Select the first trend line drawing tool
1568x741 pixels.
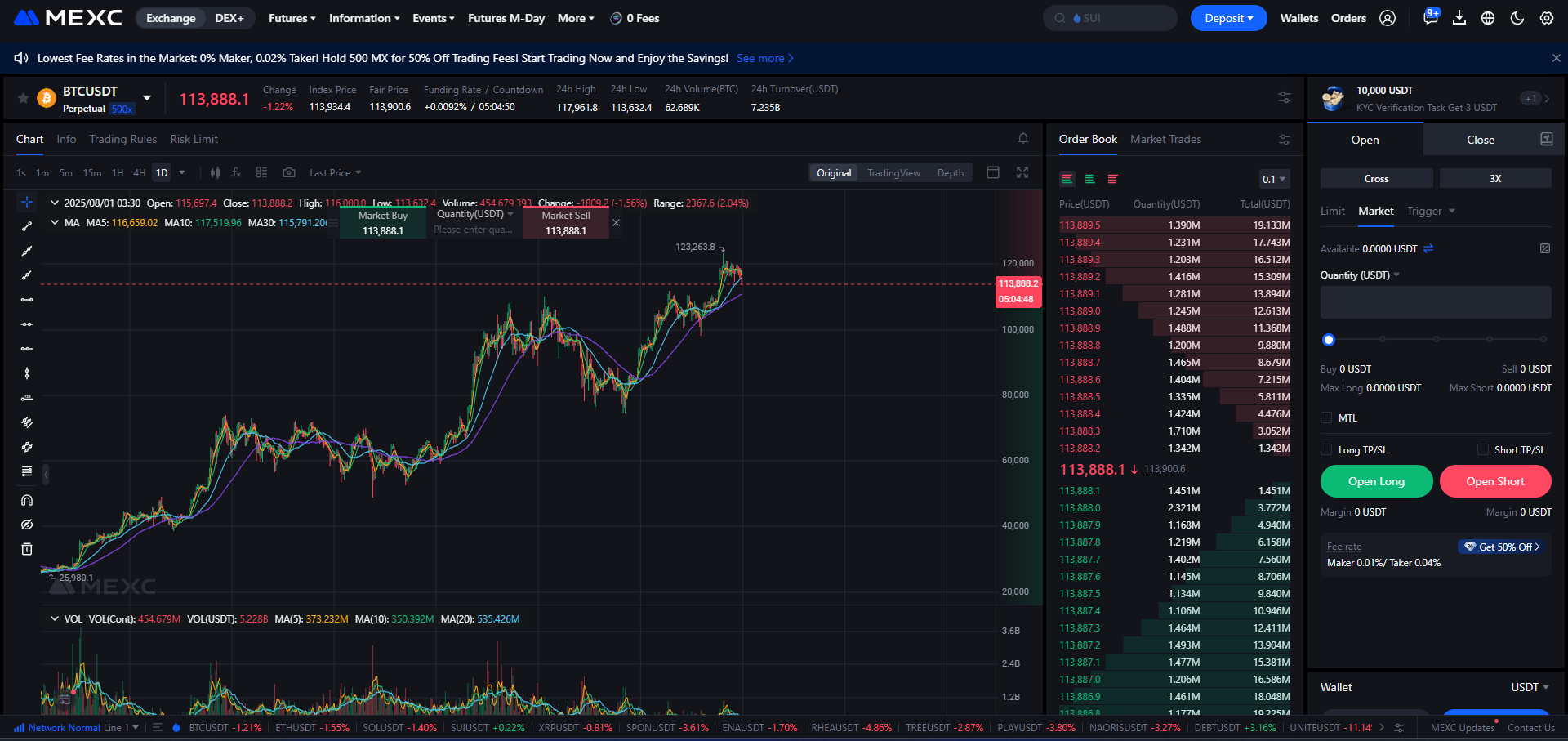(x=27, y=226)
